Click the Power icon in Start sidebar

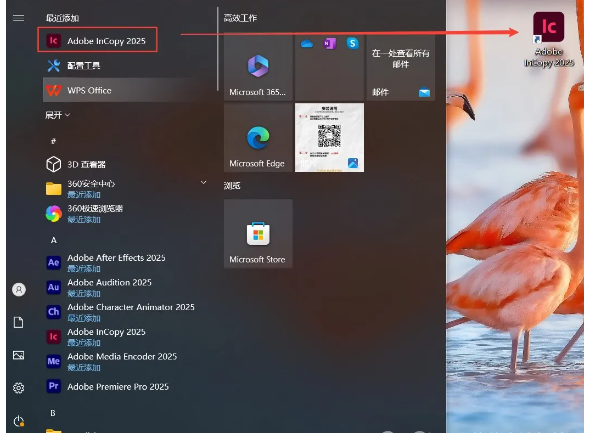[18, 421]
